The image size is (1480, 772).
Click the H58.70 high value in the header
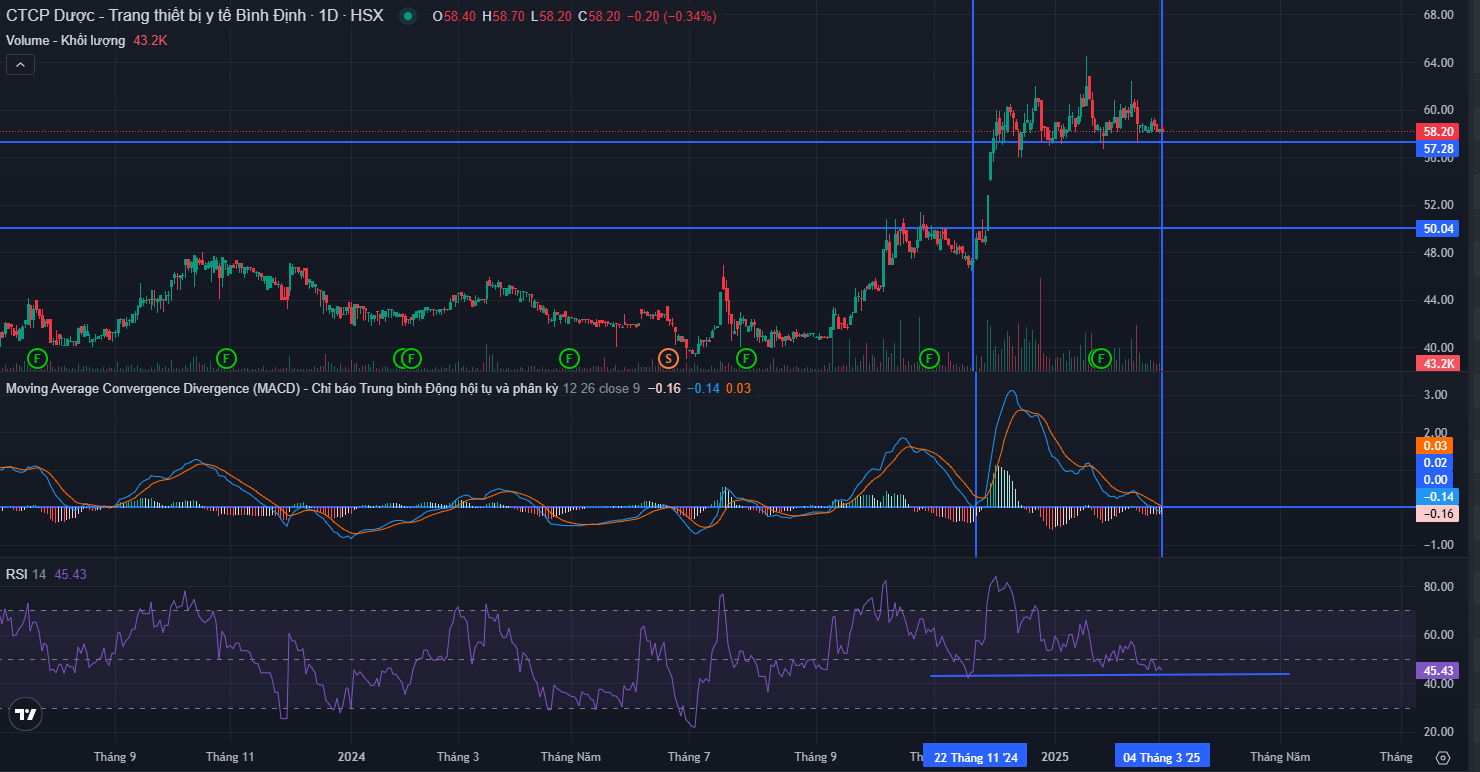coord(503,16)
